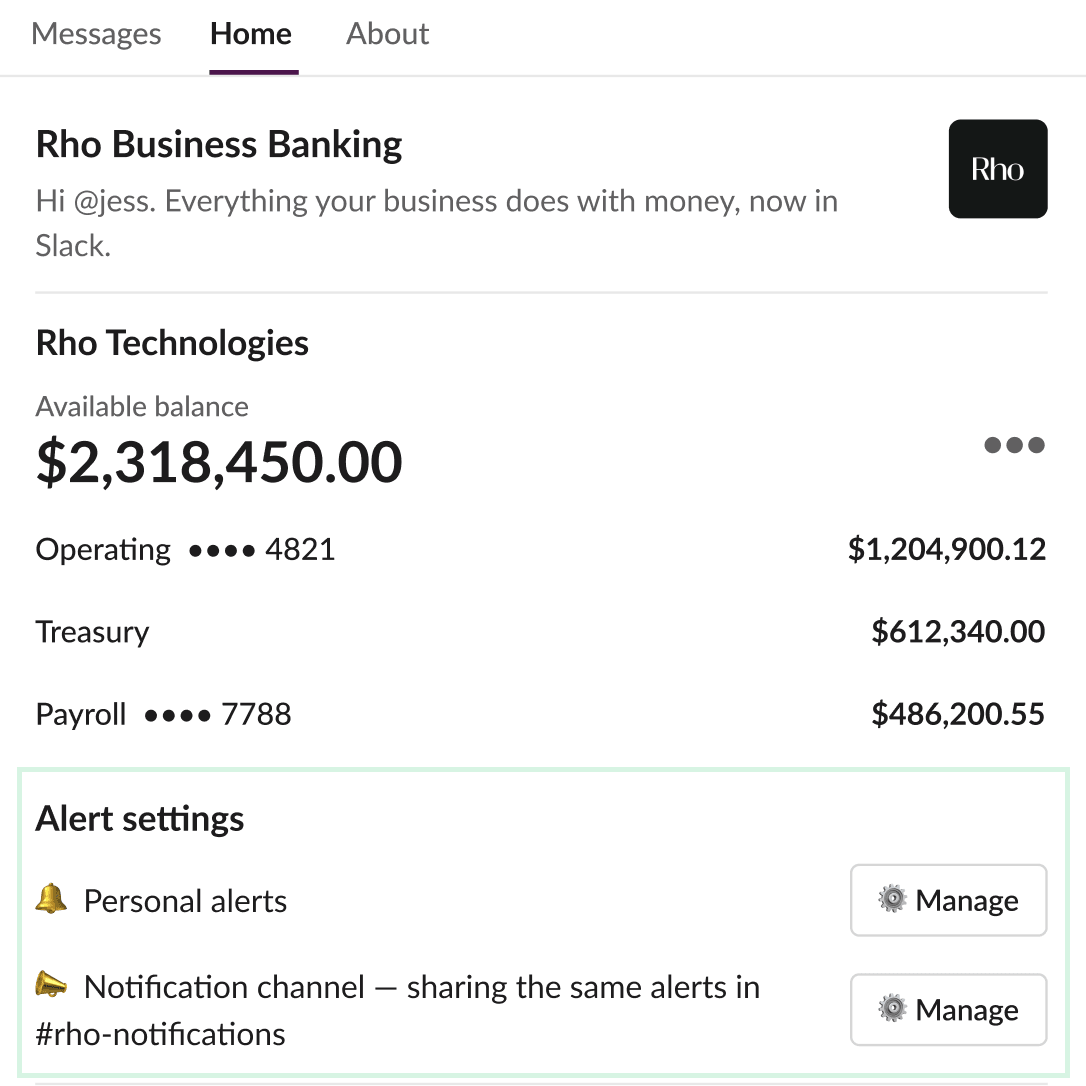
Task: Click the gear icon in Personal alerts Manage
Action: click(892, 899)
